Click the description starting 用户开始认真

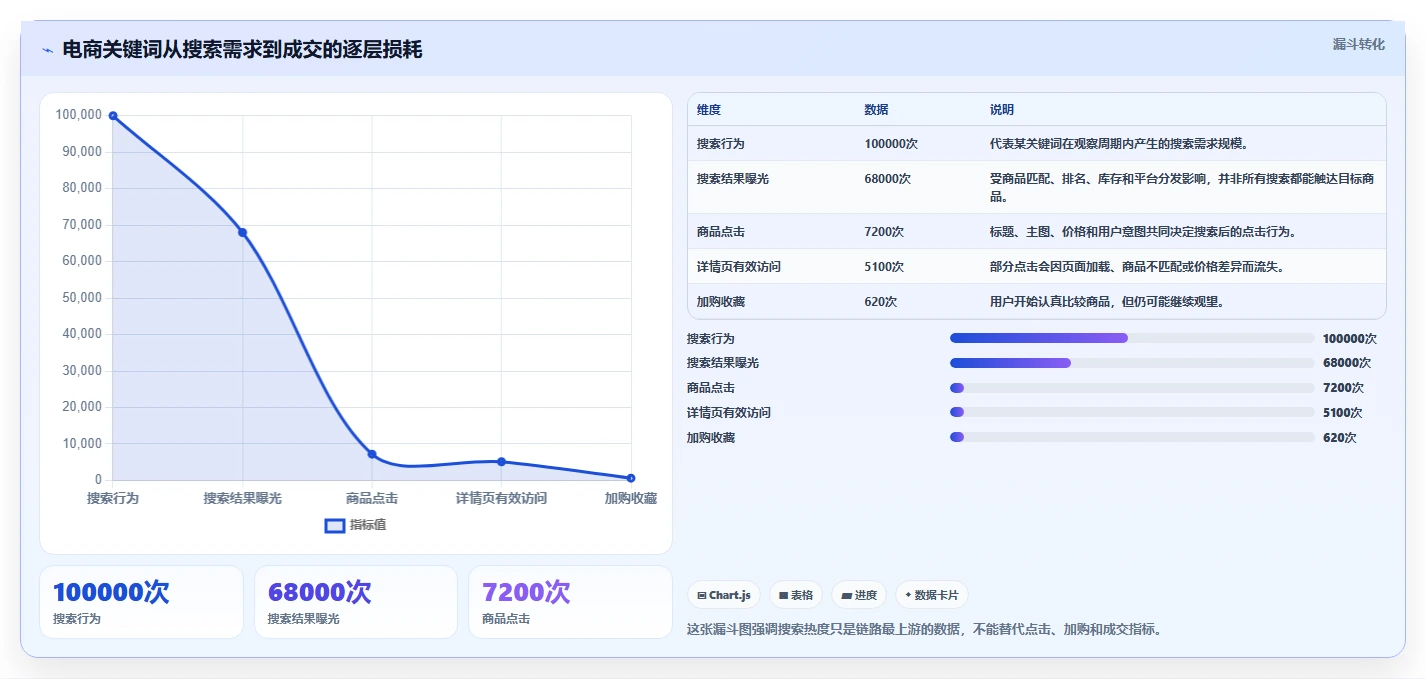point(1107,302)
